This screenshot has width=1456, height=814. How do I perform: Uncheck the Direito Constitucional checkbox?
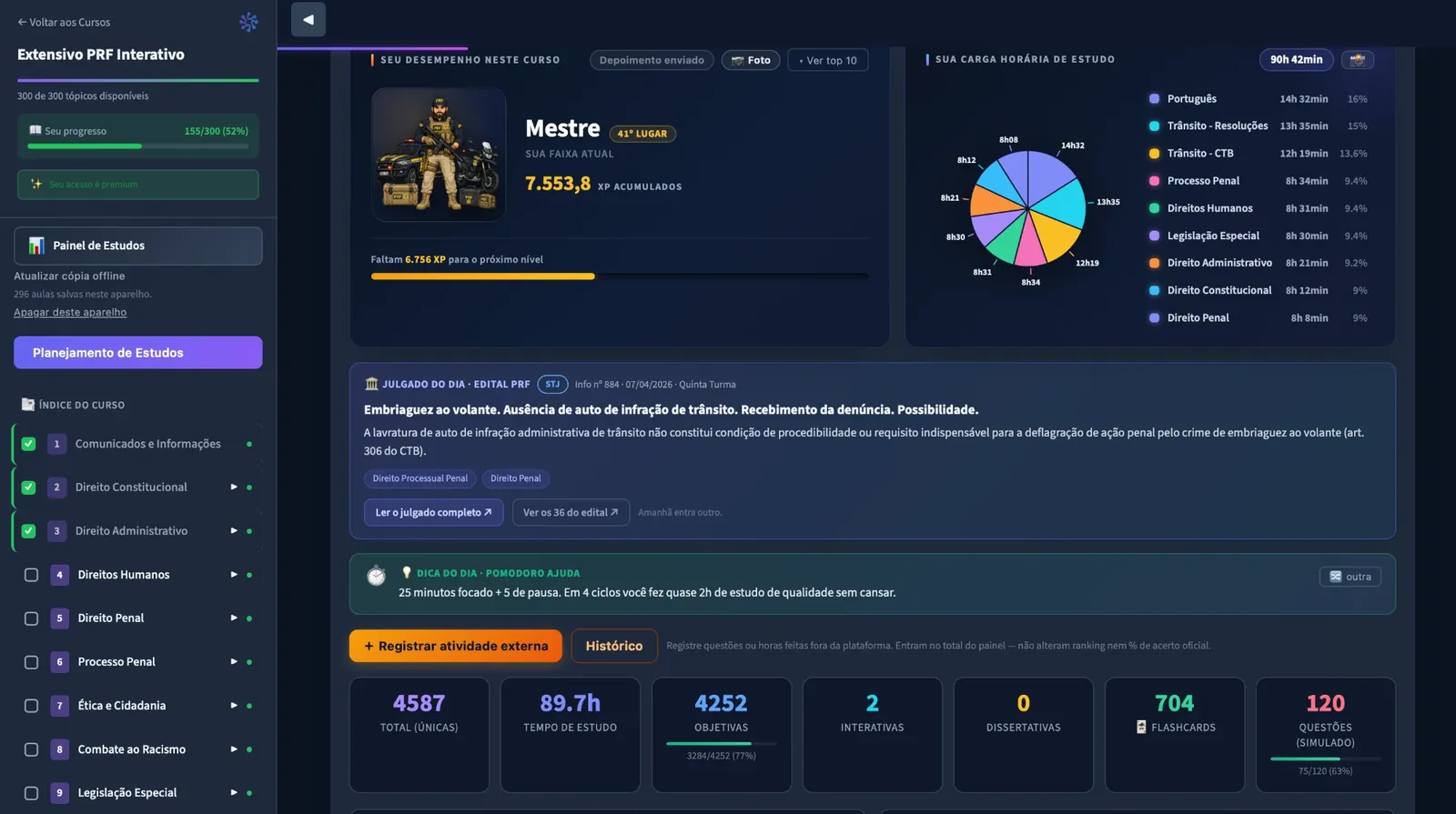(x=29, y=487)
